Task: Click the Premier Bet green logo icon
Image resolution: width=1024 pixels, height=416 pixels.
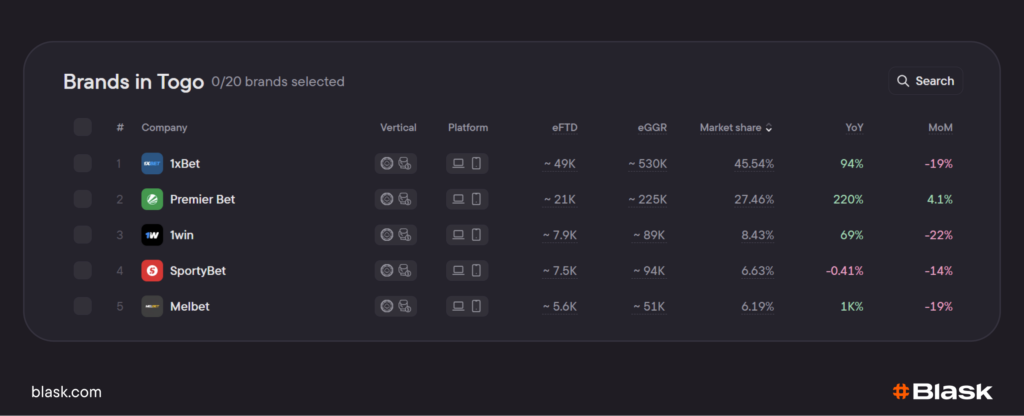Action: 152,199
